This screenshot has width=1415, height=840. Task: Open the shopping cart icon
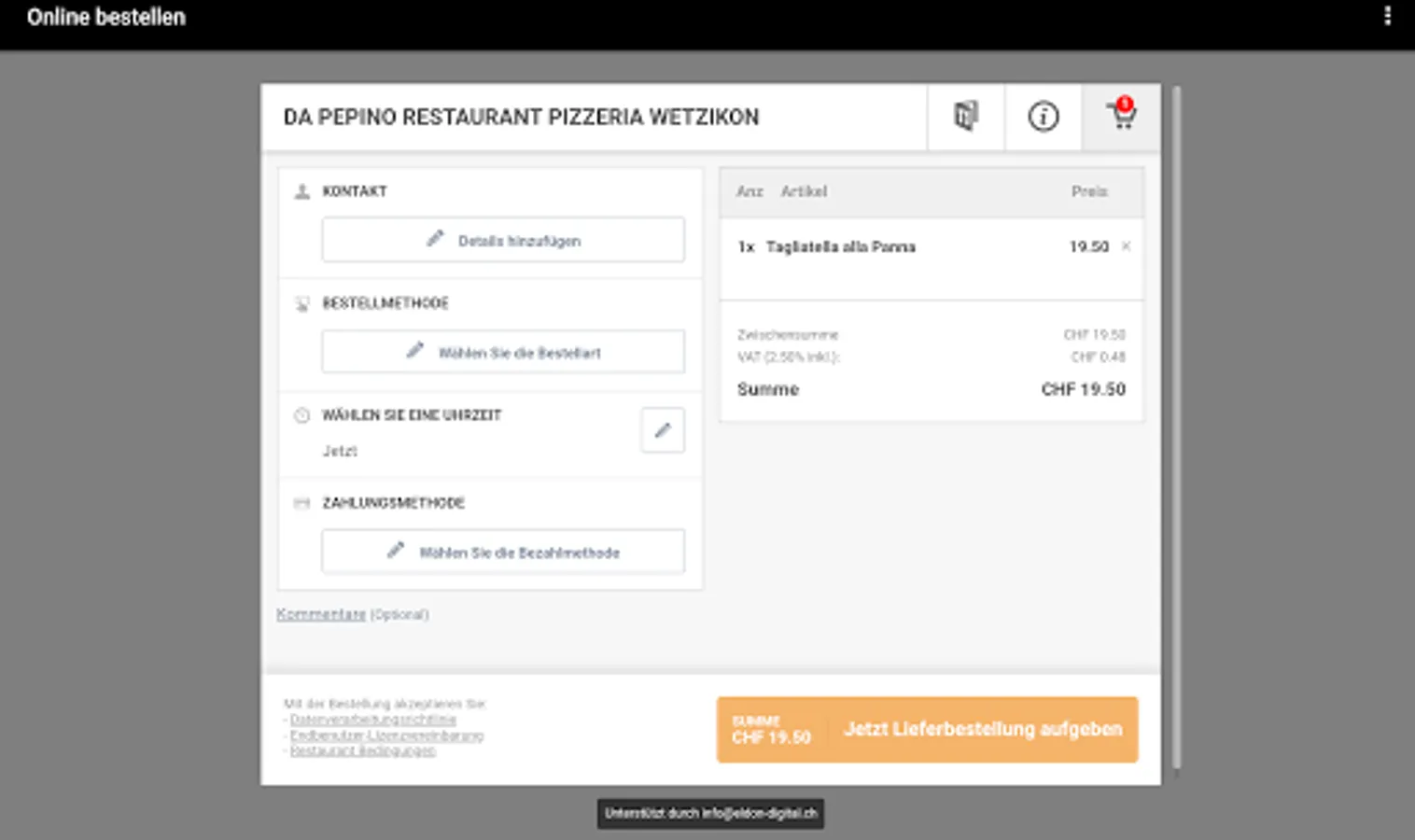tap(1121, 117)
